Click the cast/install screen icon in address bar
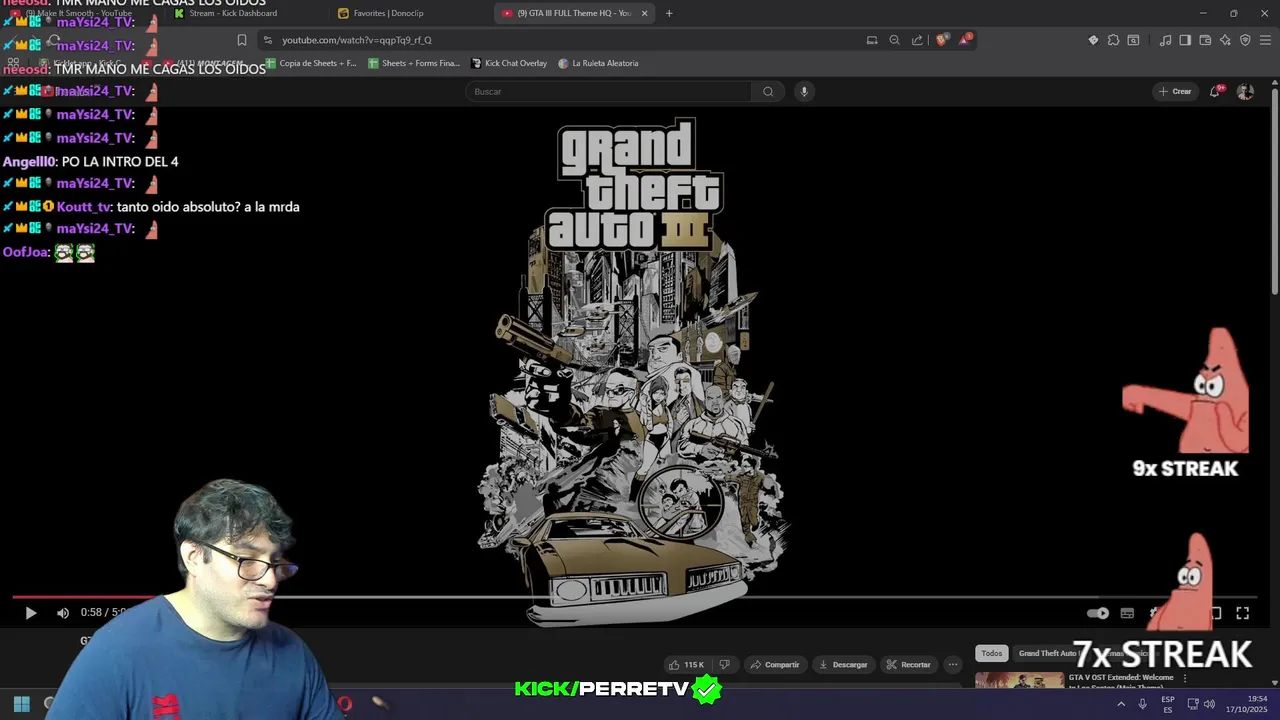The width and height of the screenshot is (1280, 720). coord(872,40)
